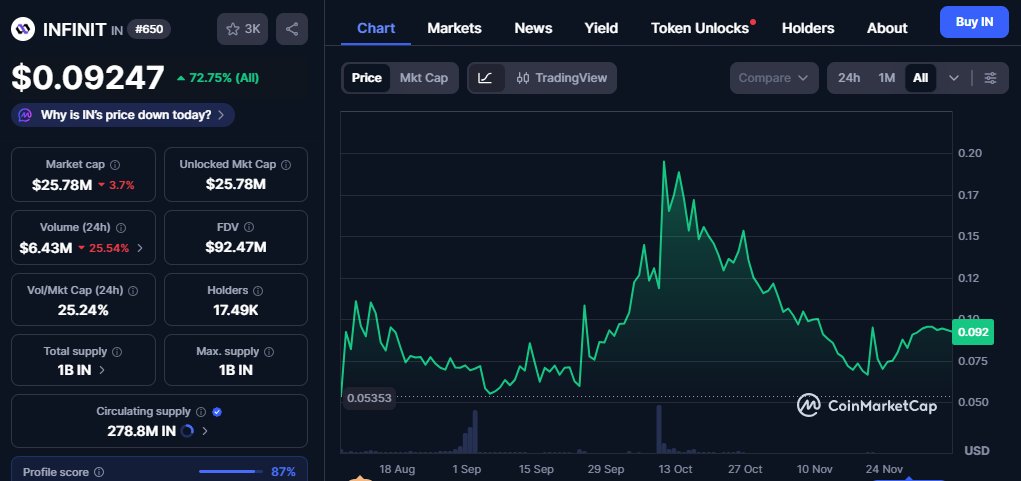Open the Yield tab

[x=601, y=28]
